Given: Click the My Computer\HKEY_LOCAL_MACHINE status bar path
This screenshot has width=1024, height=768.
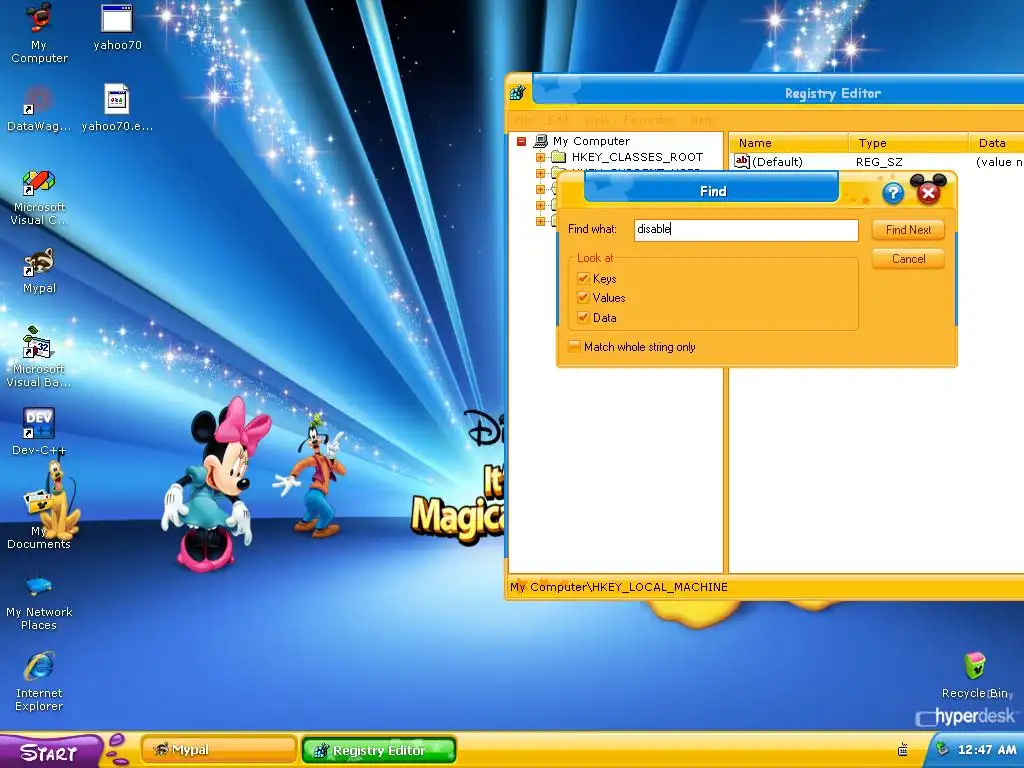Looking at the screenshot, I should [x=618, y=587].
